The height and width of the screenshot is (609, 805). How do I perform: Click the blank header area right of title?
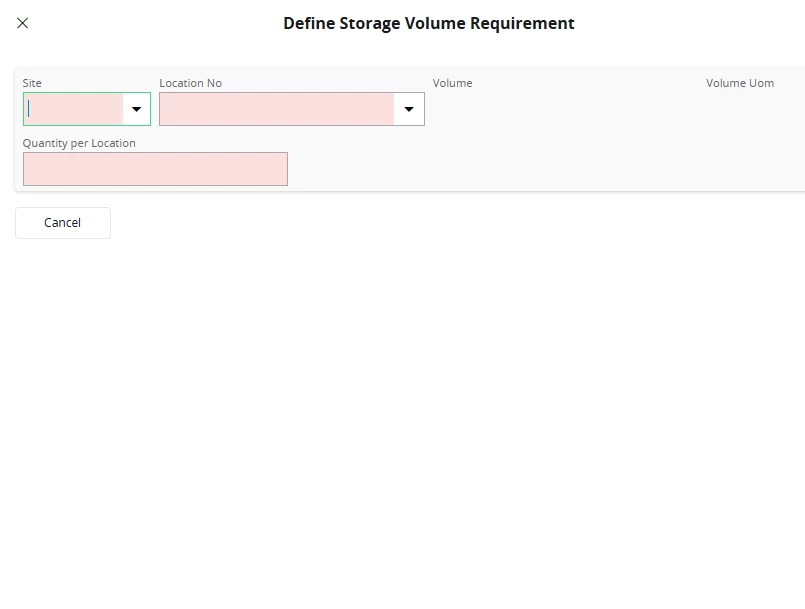point(688,23)
